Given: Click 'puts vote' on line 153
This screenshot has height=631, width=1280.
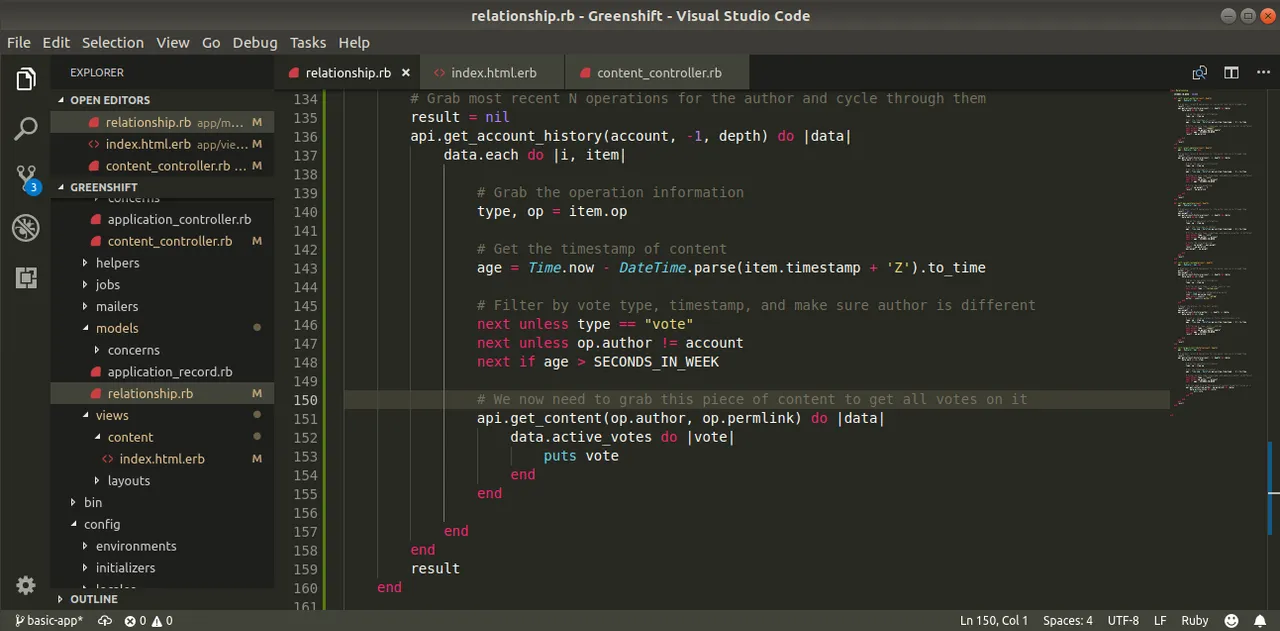Looking at the screenshot, I should 581,456.
